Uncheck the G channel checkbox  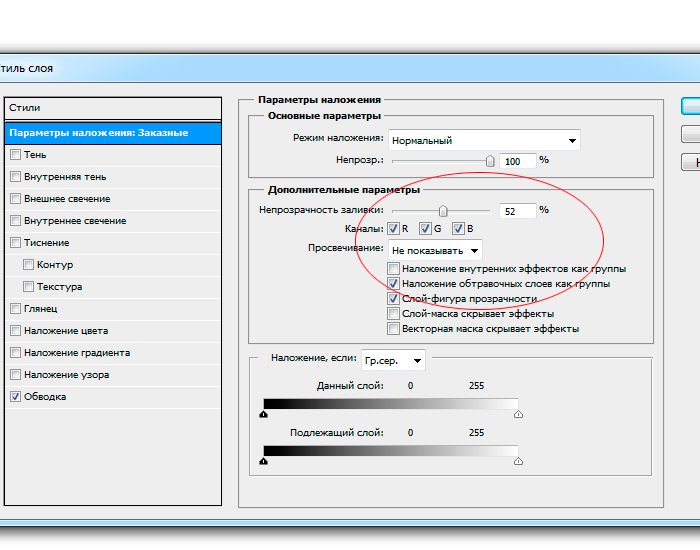click(425, 229)
